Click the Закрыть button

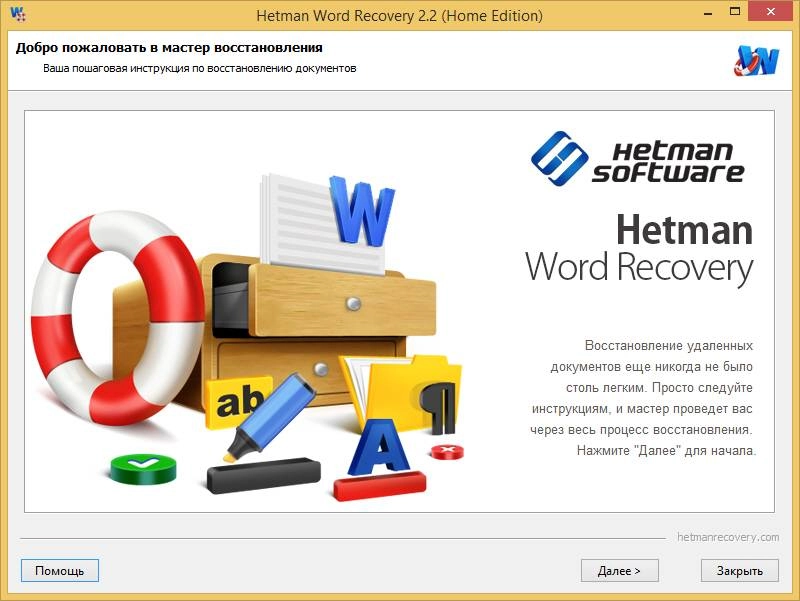(740, 570)
